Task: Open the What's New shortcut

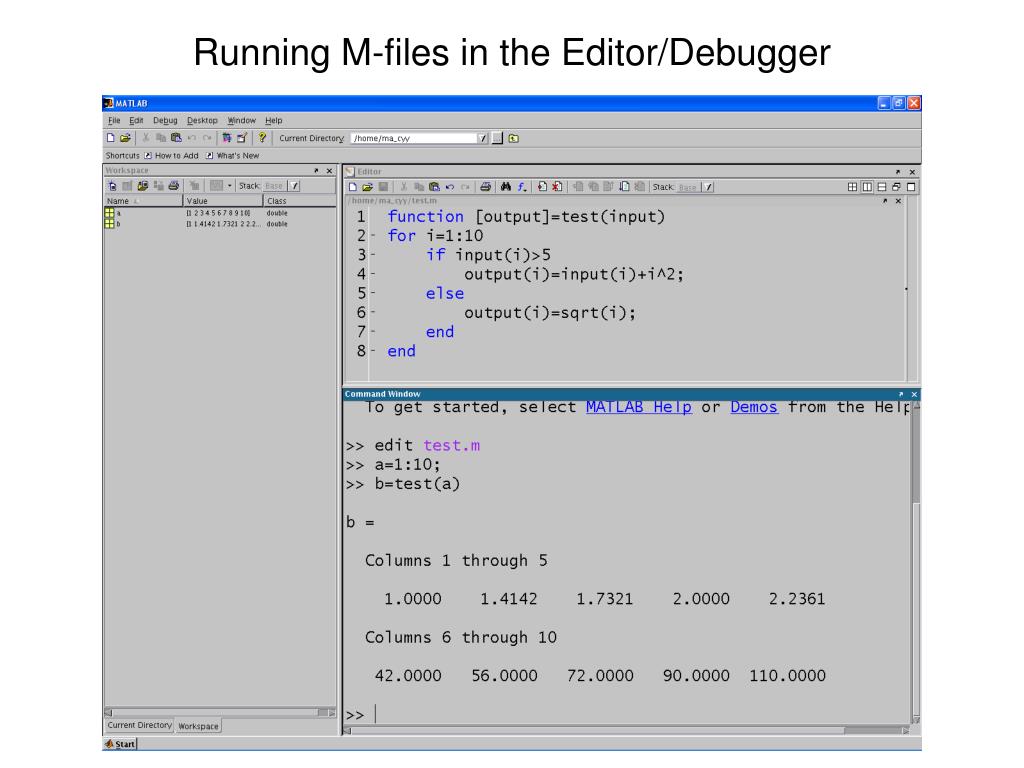Action: (x=232, y=156)
